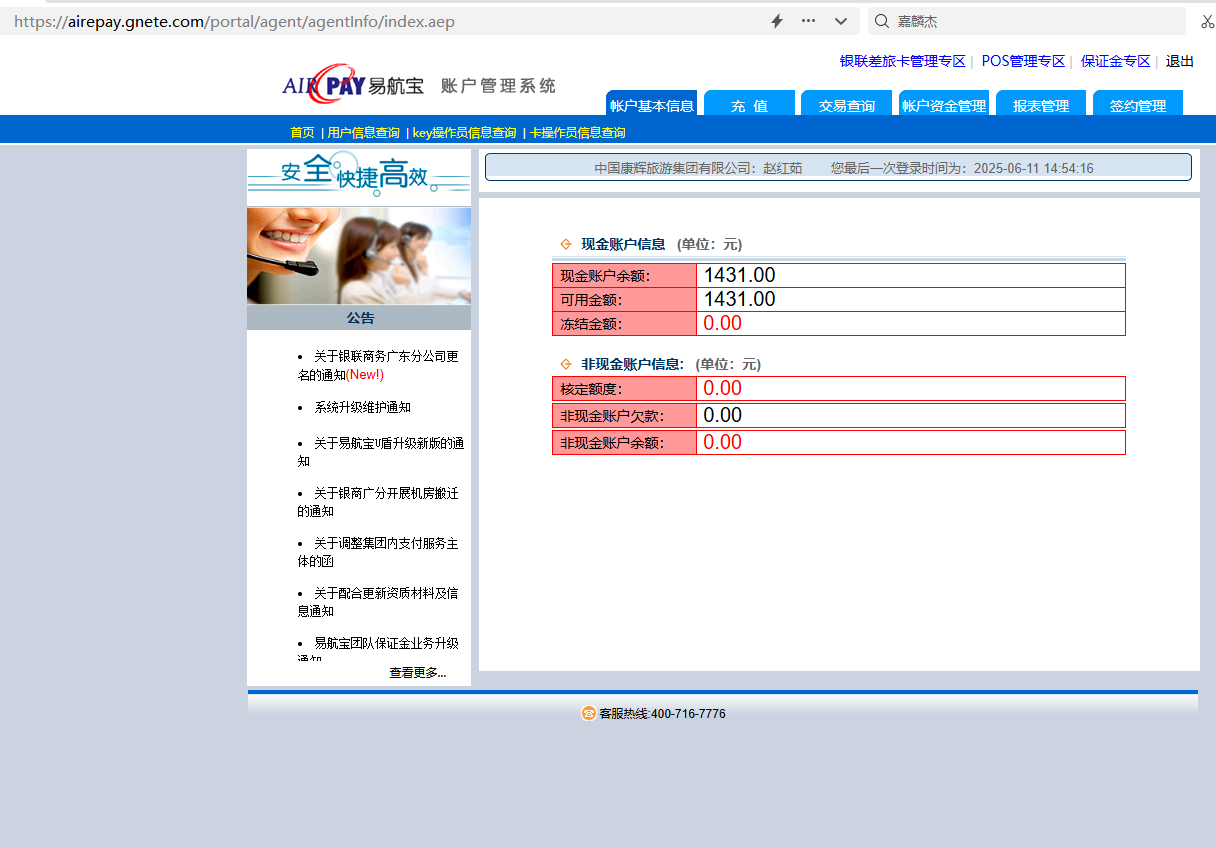Click the search magnifier icon

(x=882, y=21)
